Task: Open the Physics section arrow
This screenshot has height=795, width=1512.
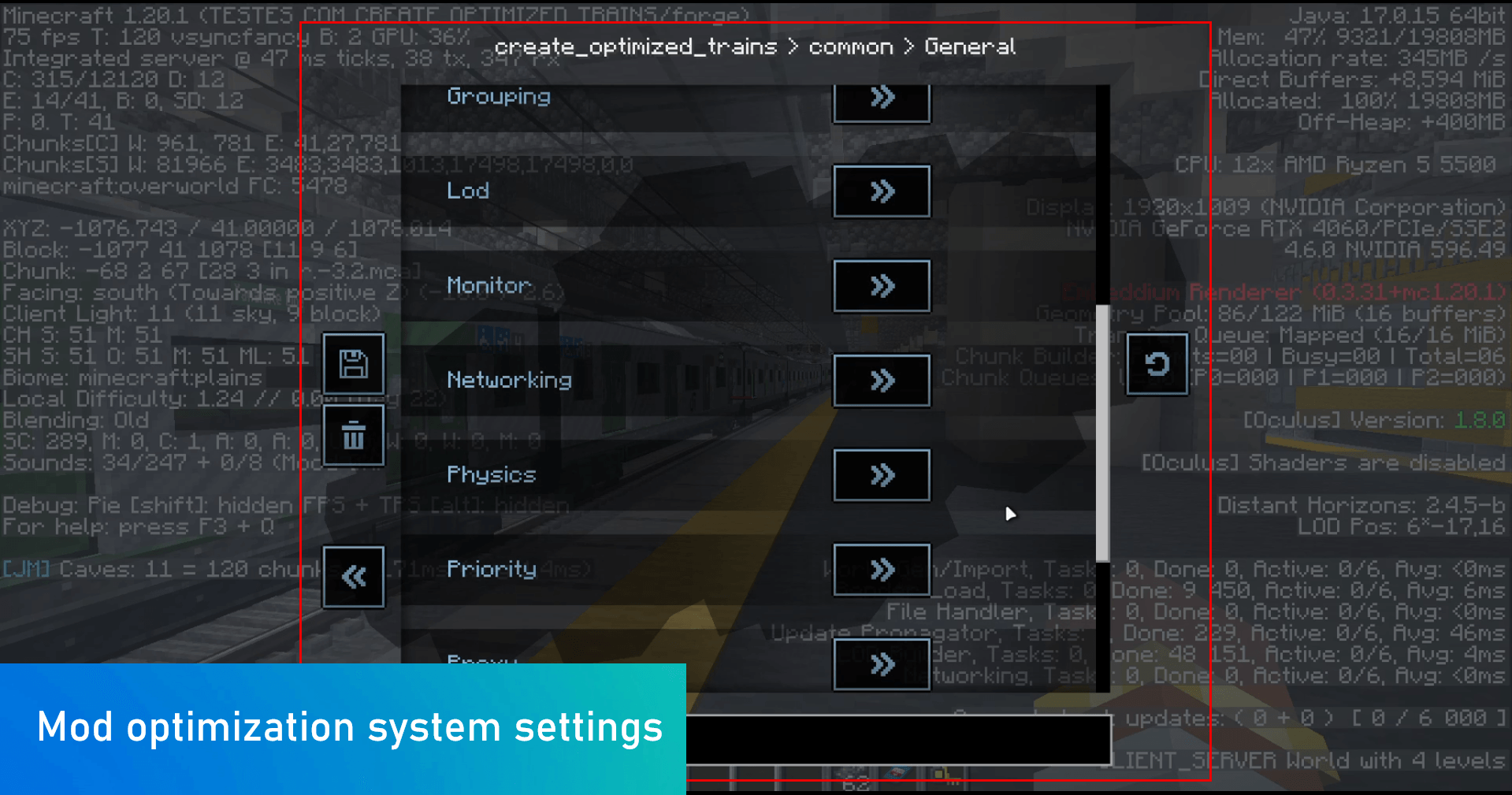Action: [x=882, y=475]
